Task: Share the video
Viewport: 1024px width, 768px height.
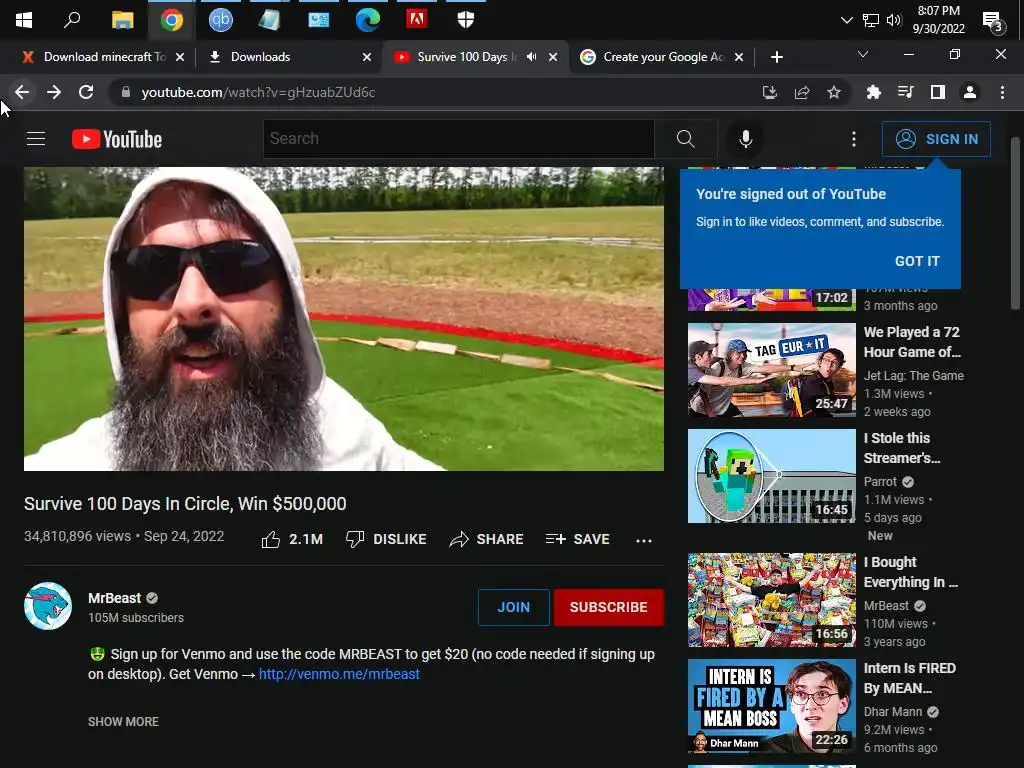Action: pos(487,539)
